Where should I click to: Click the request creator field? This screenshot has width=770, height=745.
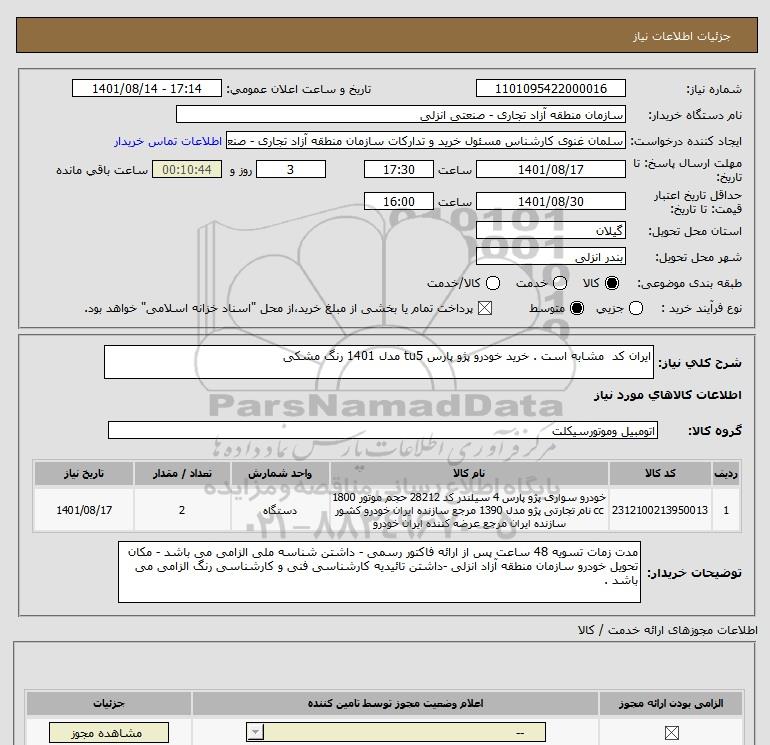pos(426,141)
